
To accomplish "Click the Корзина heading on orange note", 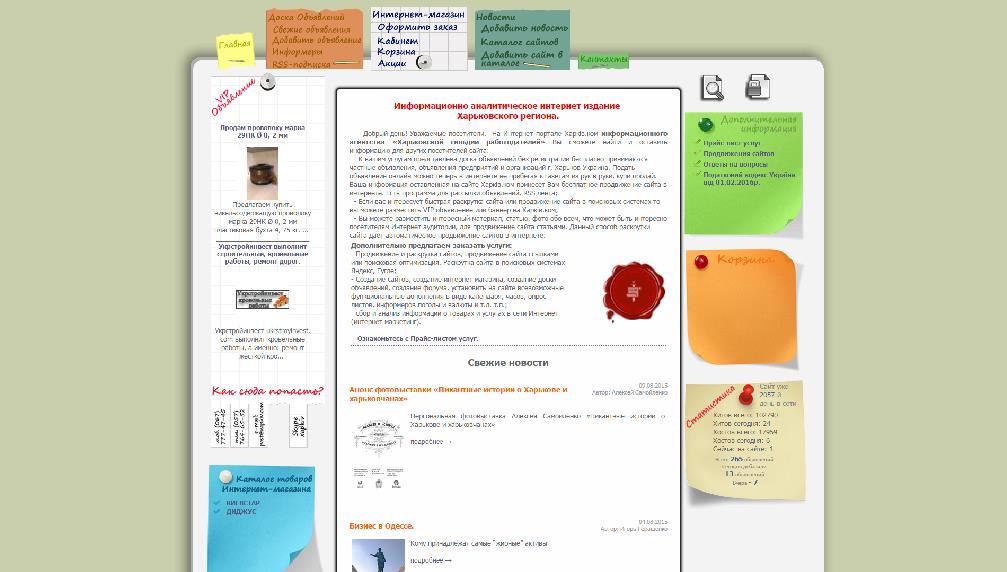I will click(x=745, y=259).
